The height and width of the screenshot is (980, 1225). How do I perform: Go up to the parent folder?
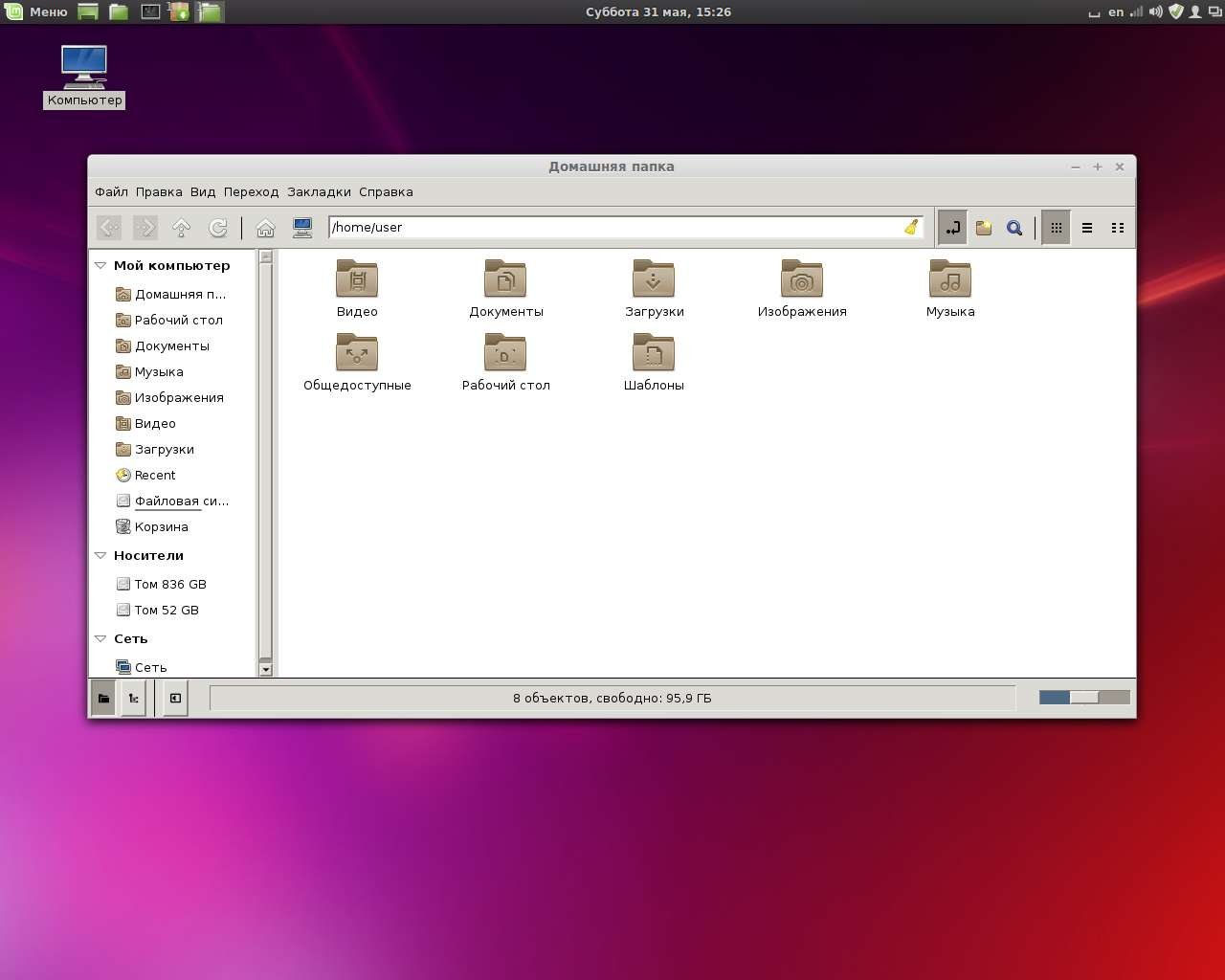point(181,228)
